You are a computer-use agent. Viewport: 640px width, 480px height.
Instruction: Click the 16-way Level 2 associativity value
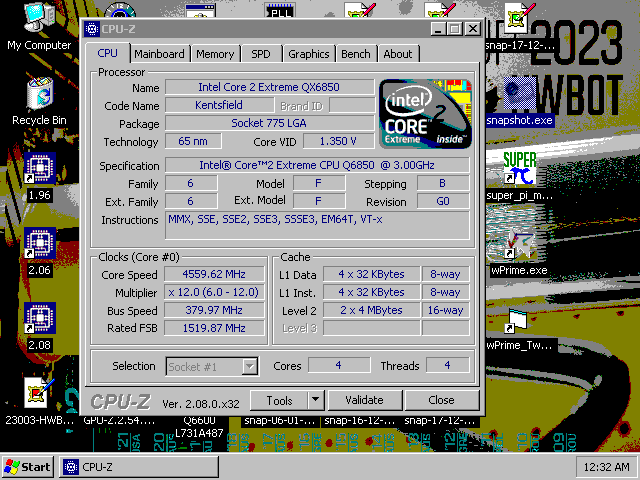[446, 310]
